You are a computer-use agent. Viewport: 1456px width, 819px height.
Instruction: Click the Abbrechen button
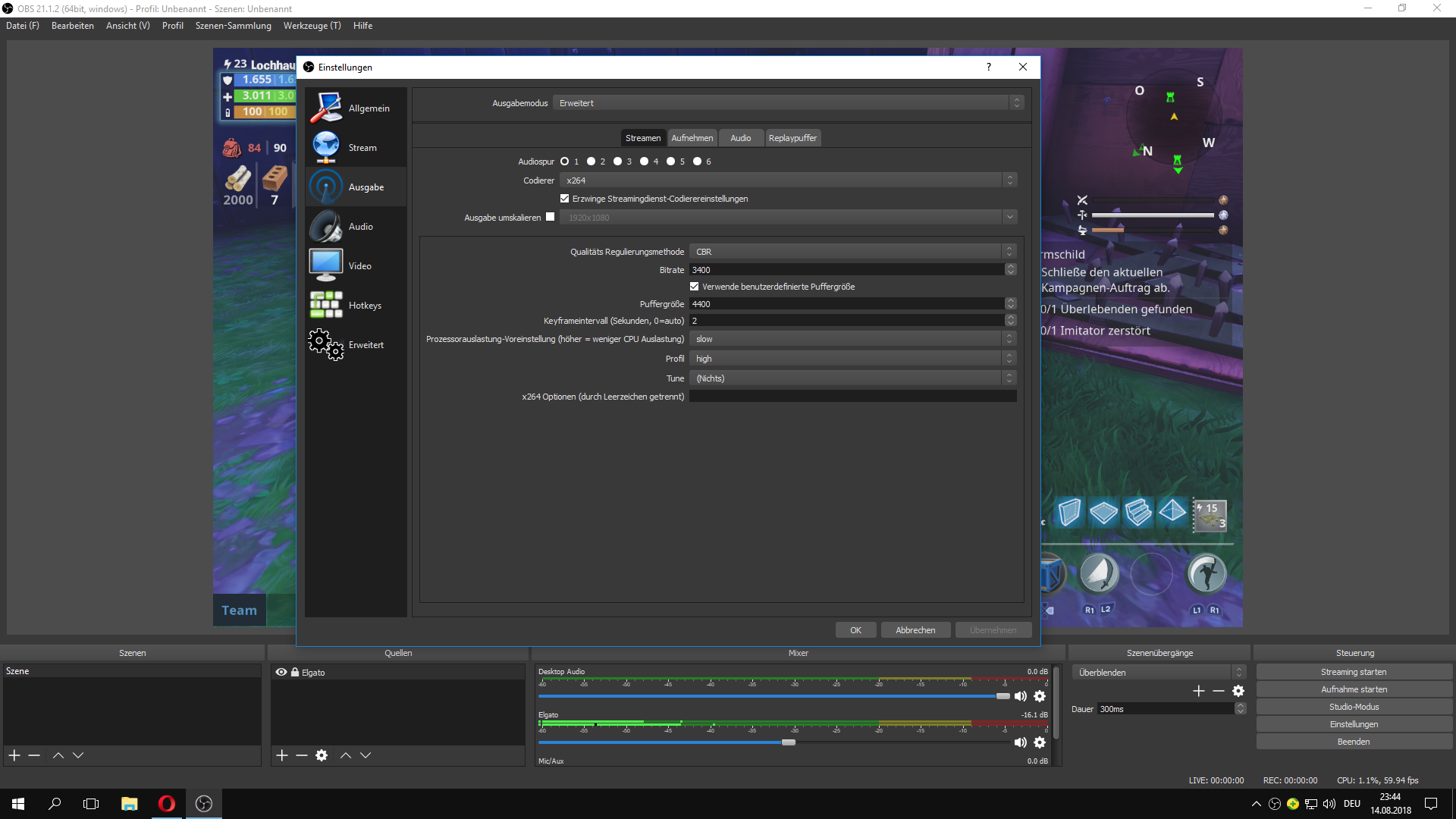915,630
